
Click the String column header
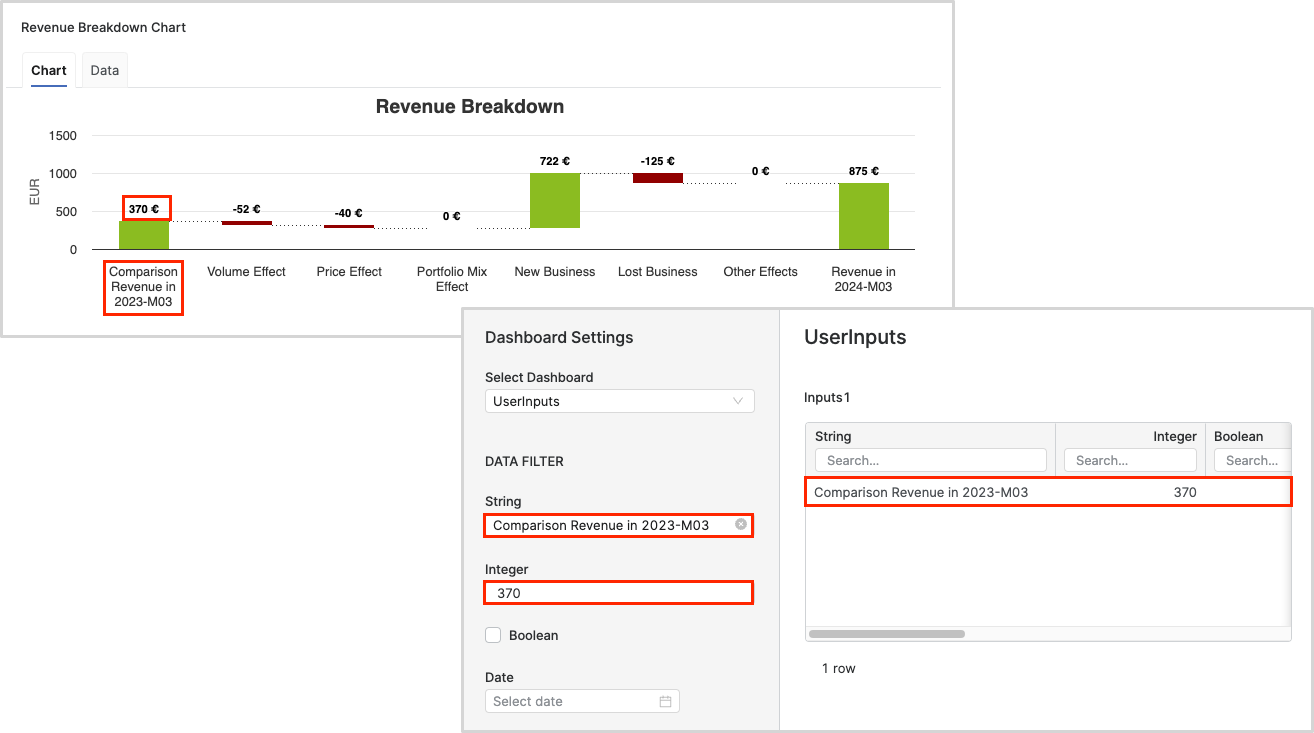[930, 436]
